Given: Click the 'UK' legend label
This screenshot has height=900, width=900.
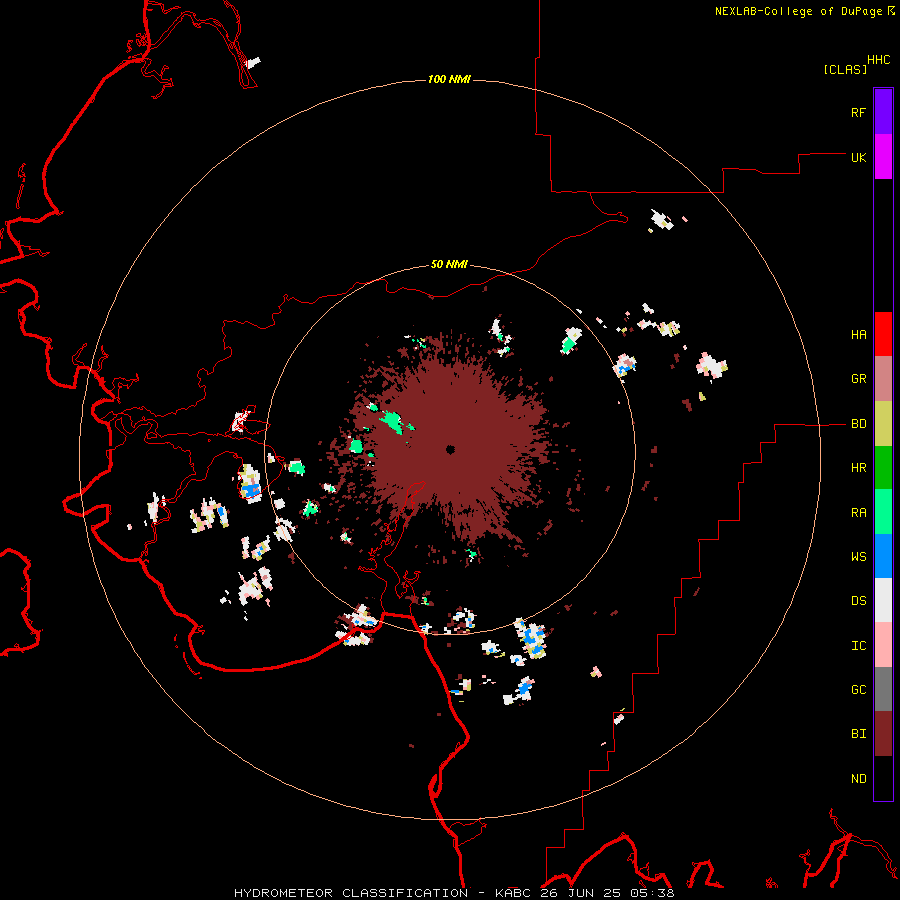Looking at the screenshot, I should coord(859,157).
